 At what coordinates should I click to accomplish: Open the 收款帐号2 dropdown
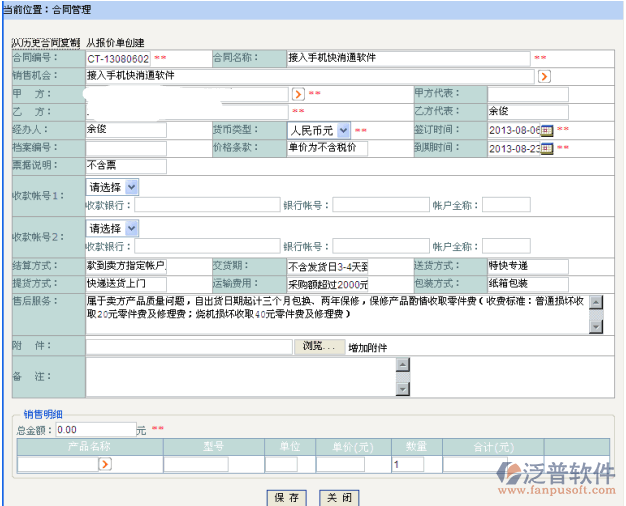coord(133,228)
